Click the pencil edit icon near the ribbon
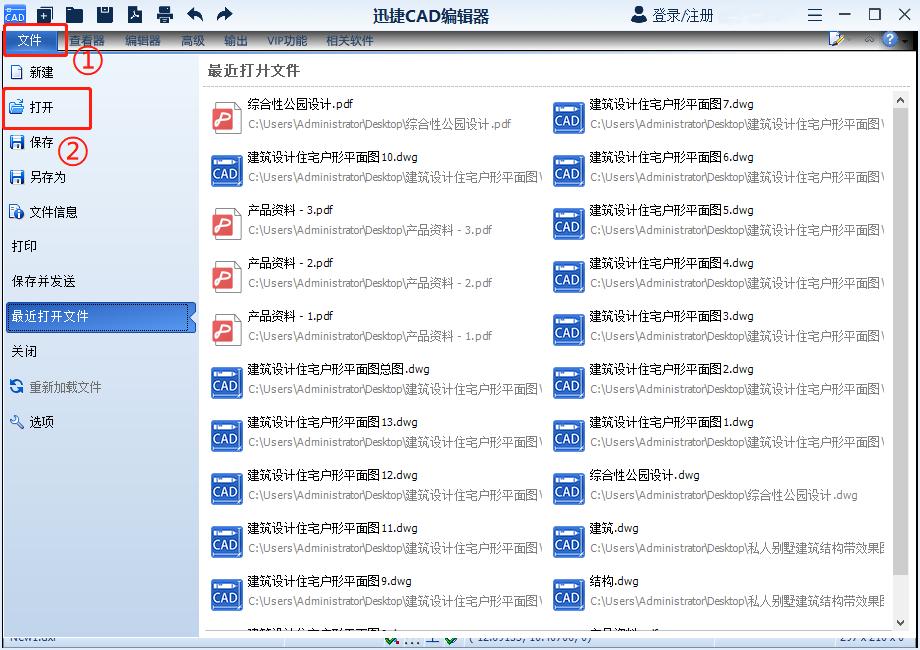Viewport: 920px width, 650px height. [x=836, y=39]
